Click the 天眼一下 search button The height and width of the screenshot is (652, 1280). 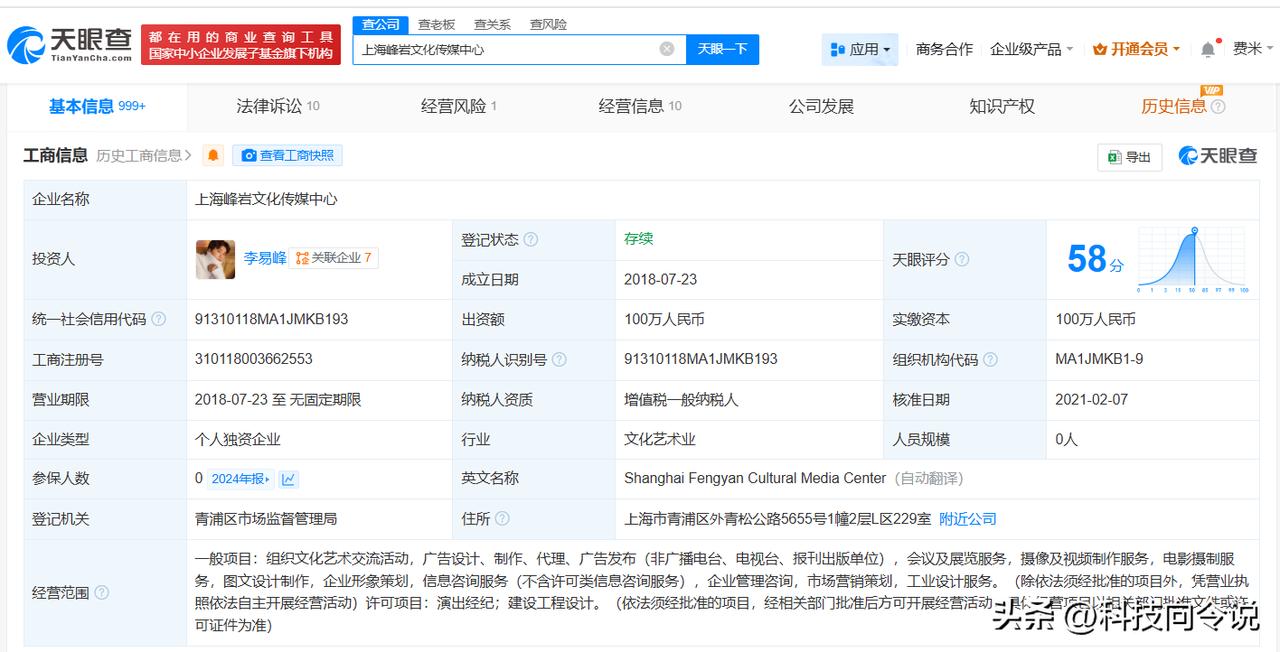tap(722, 49)
